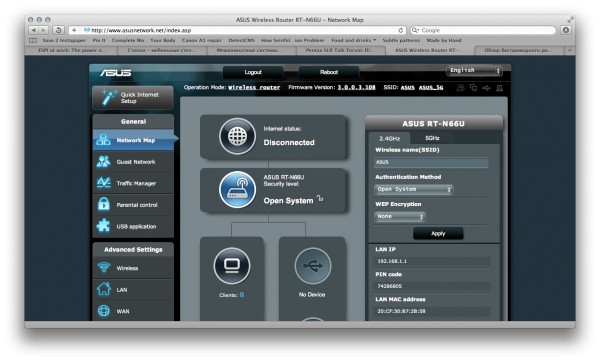This screenshot has width=600, height=362.
Task: Go back with browser back arrow
Action: tap(34, 30)
